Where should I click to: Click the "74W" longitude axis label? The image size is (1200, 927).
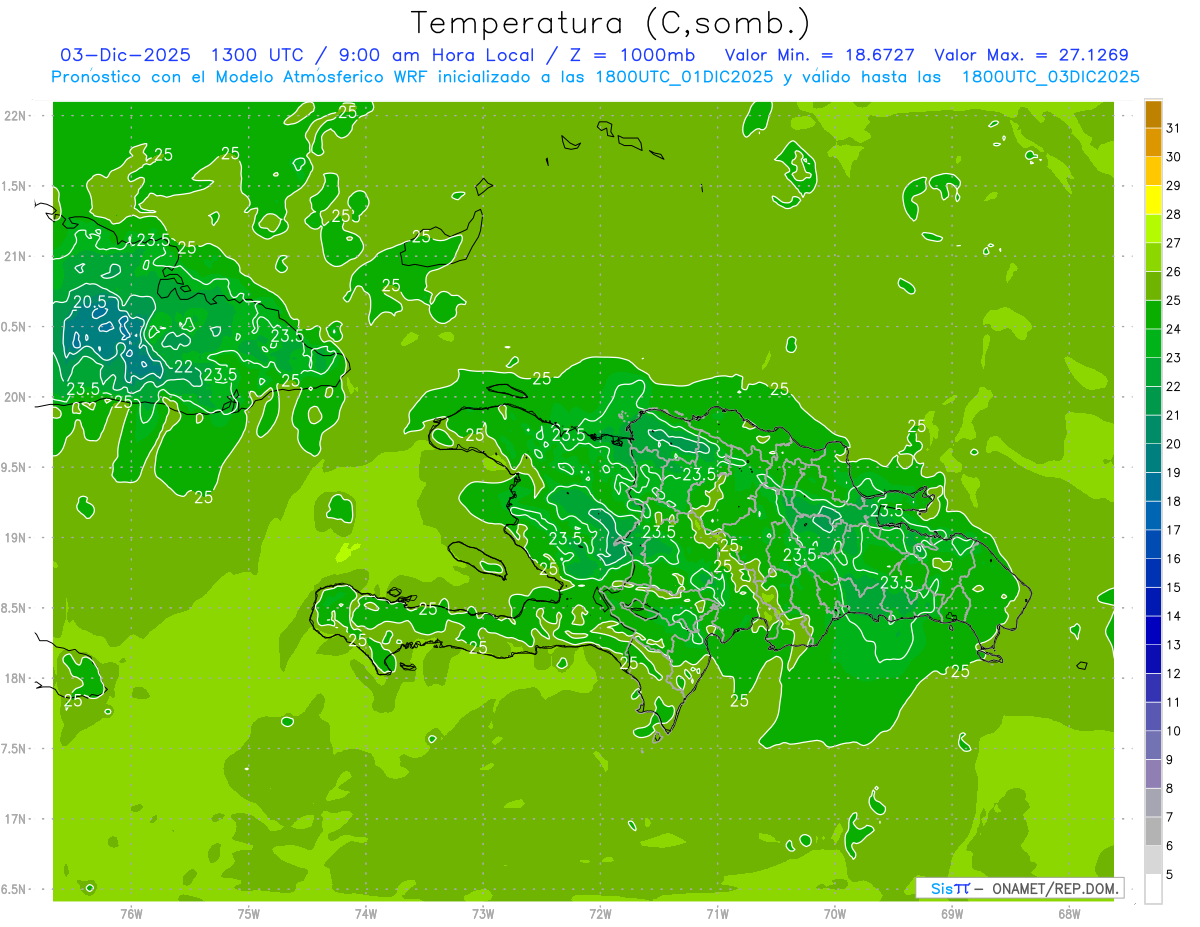[366, 914]
